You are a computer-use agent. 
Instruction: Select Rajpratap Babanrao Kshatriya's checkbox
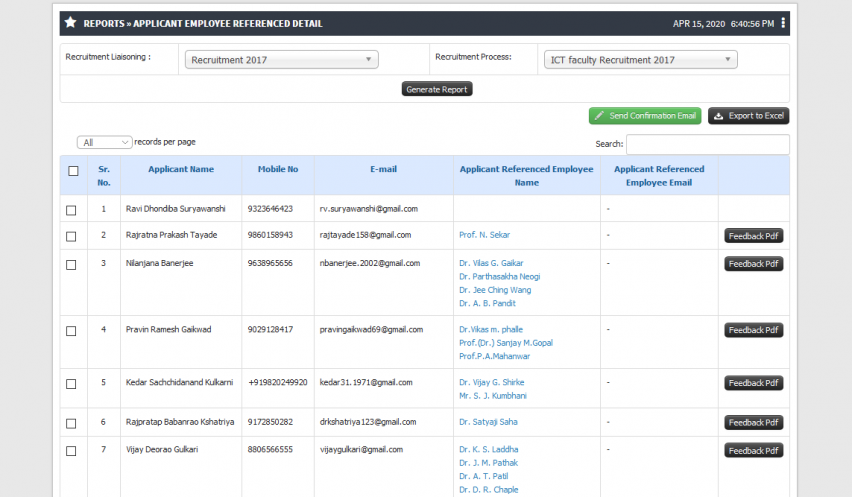tap(71, 423)
